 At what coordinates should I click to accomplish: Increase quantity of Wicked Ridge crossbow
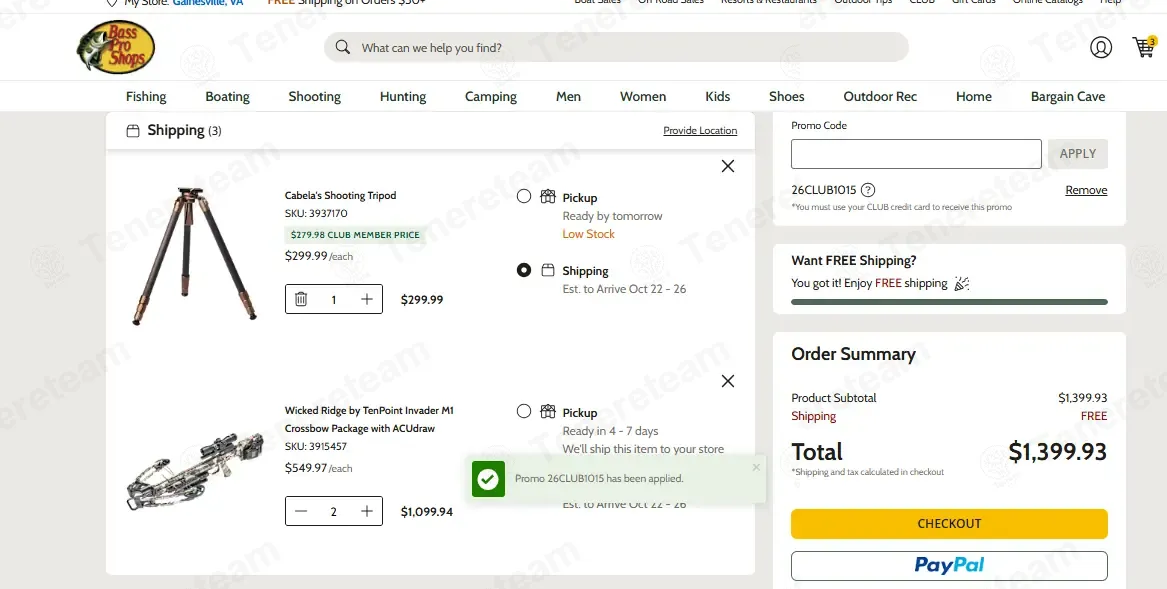(367, 512)
